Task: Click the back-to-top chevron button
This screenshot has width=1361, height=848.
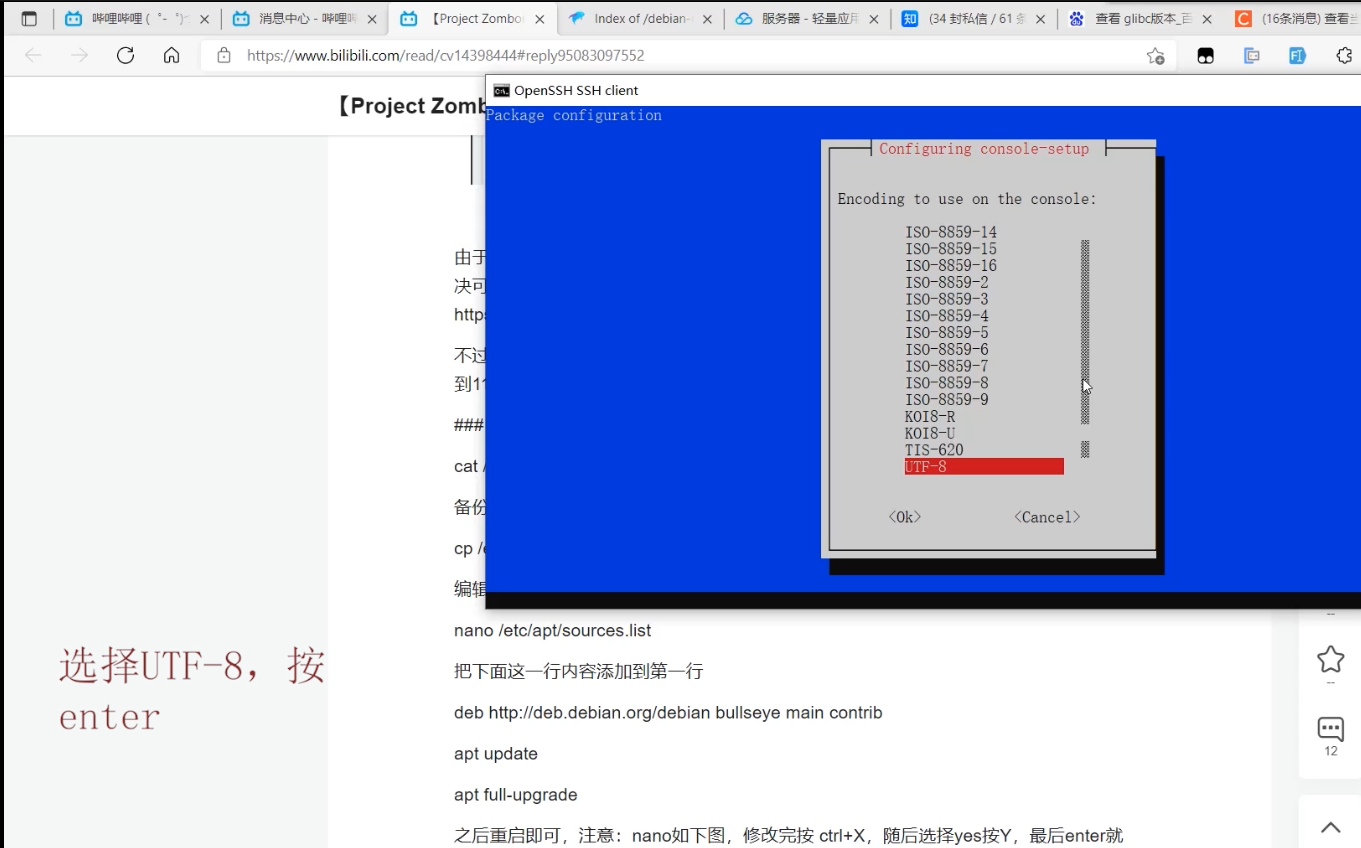Action: 1330,827
